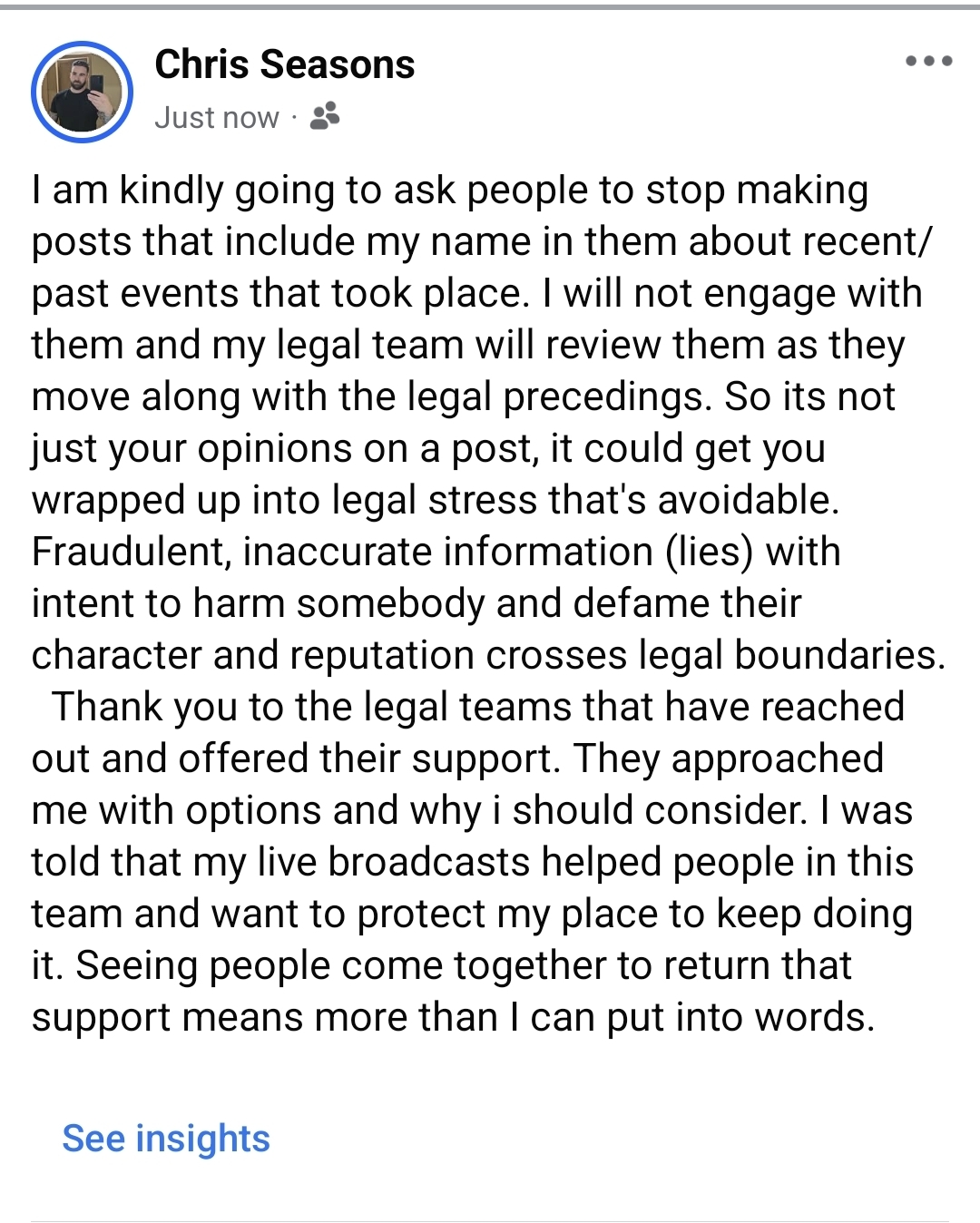980x1223 pixels.
Task: Tap the last line ending "into words."
Action: click(454, 1017)
